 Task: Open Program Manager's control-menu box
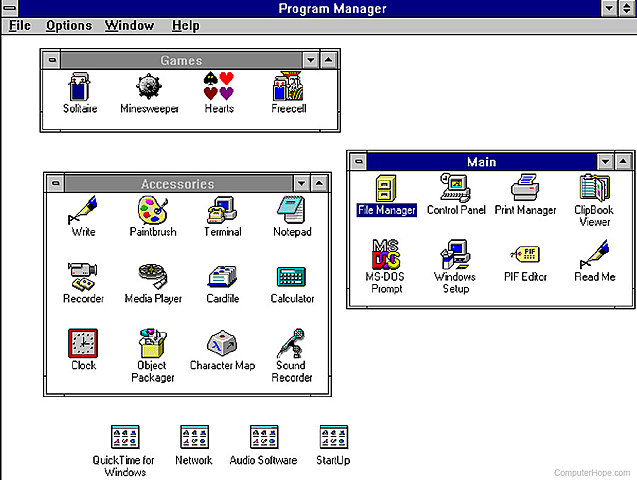coord(9,8)
